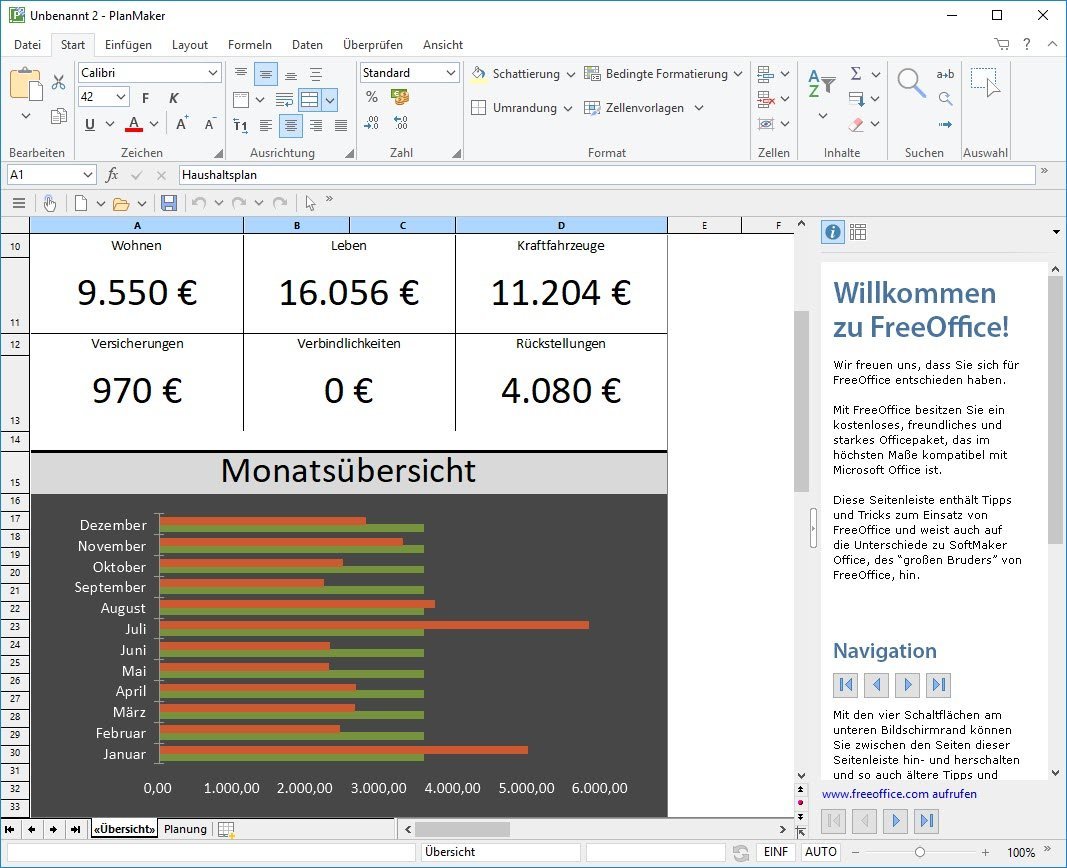Open the www.freeoffice.com aufrufen link
The image size is (1067, 868).
(x=899, y=794)
